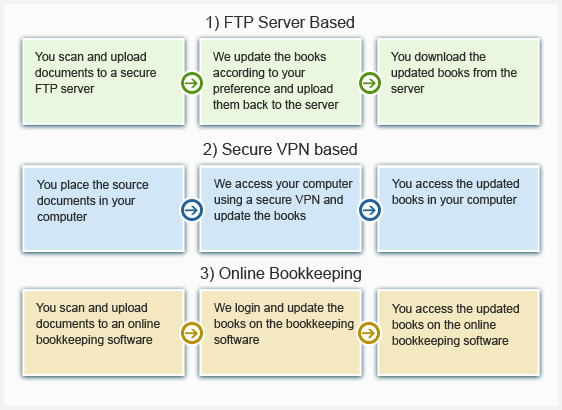
Task: Click the words 'secure VPN' in middle blue box
Action: (x=287, y=200)
